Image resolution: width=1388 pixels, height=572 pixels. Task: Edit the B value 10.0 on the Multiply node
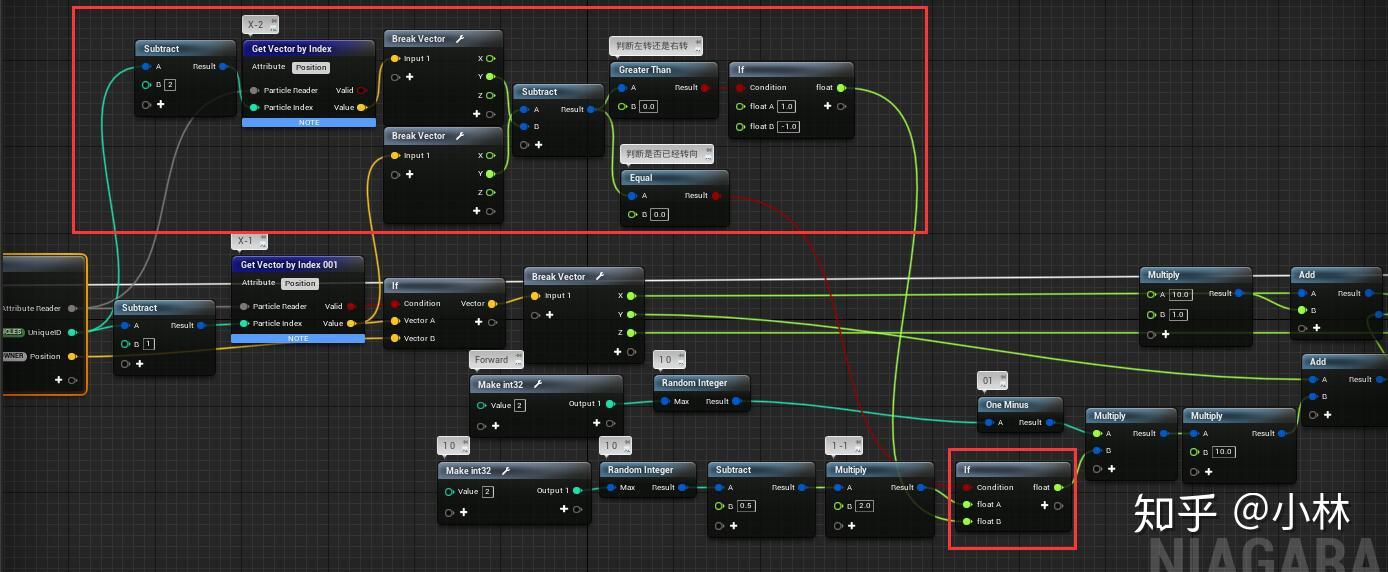(x=1224, y=452)
